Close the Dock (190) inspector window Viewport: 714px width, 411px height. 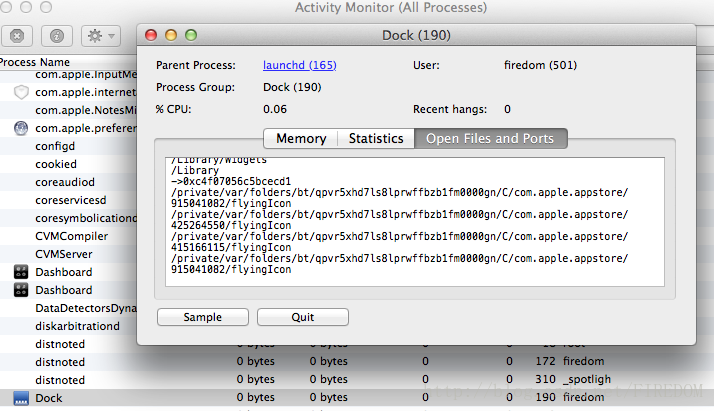tap(151, 35)
